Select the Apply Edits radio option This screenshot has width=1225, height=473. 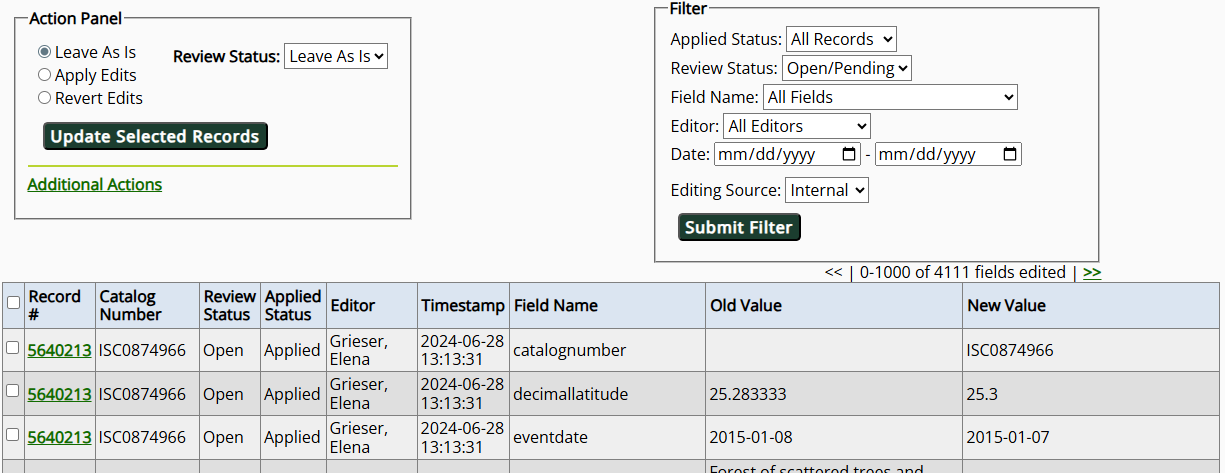pos(44,75)
